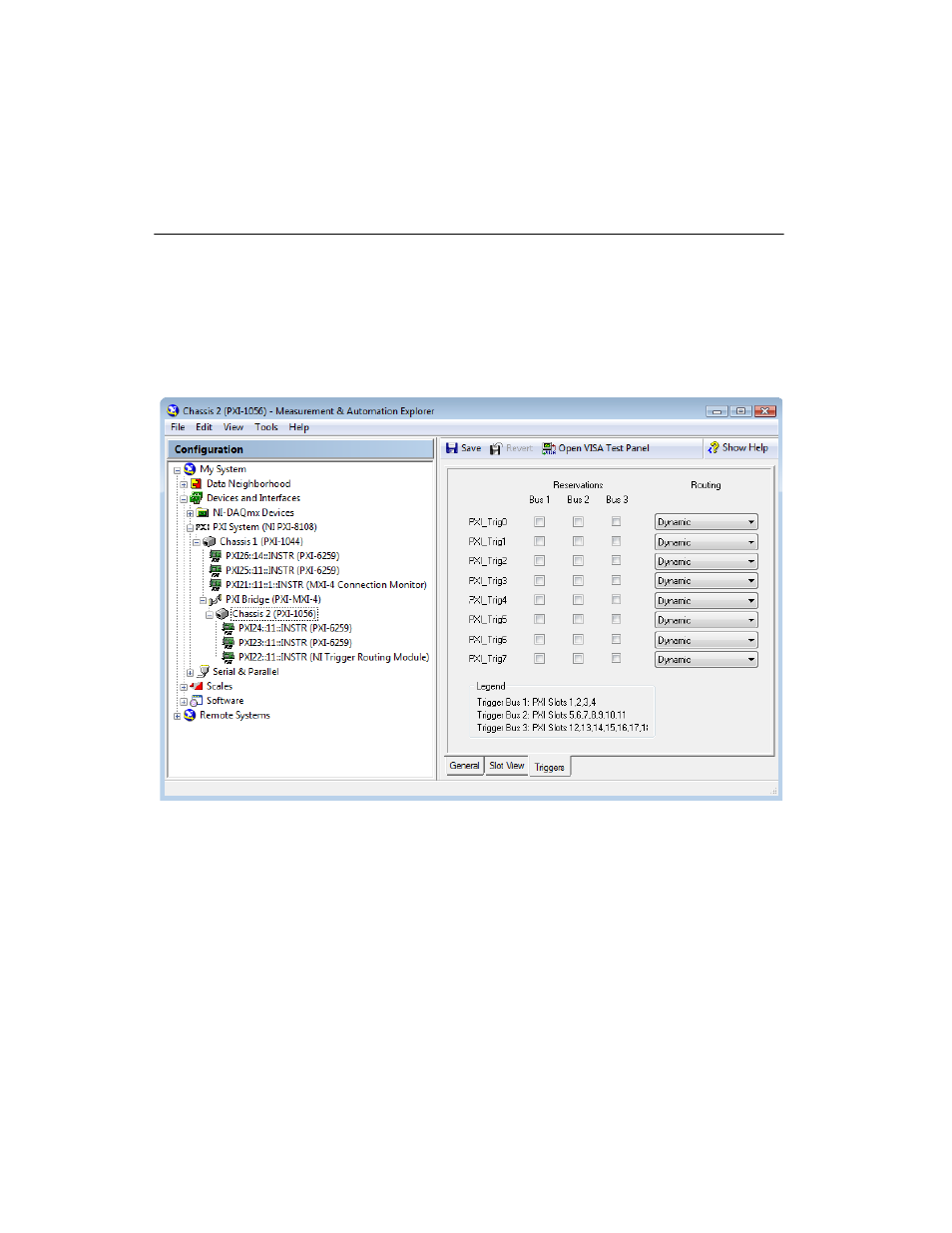The height and width of the screenshot is (1233, 952).
Task: Open the PXI_Trig5 Routing dropdown
Action: (706, 620)
